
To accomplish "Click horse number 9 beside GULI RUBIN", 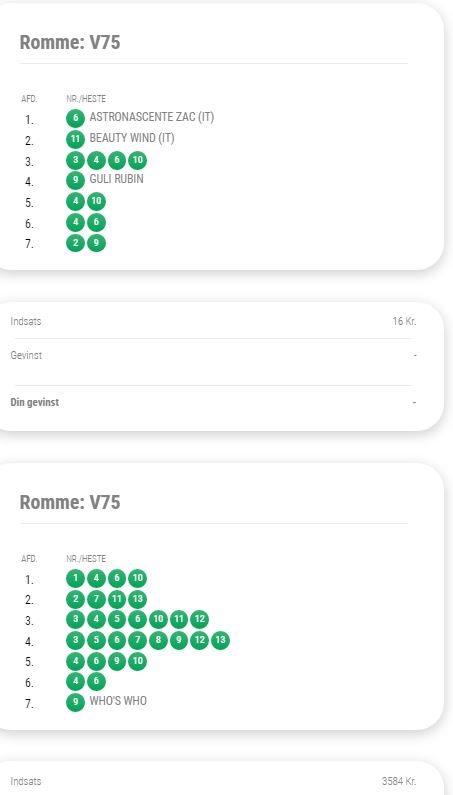I will (75, 180).
